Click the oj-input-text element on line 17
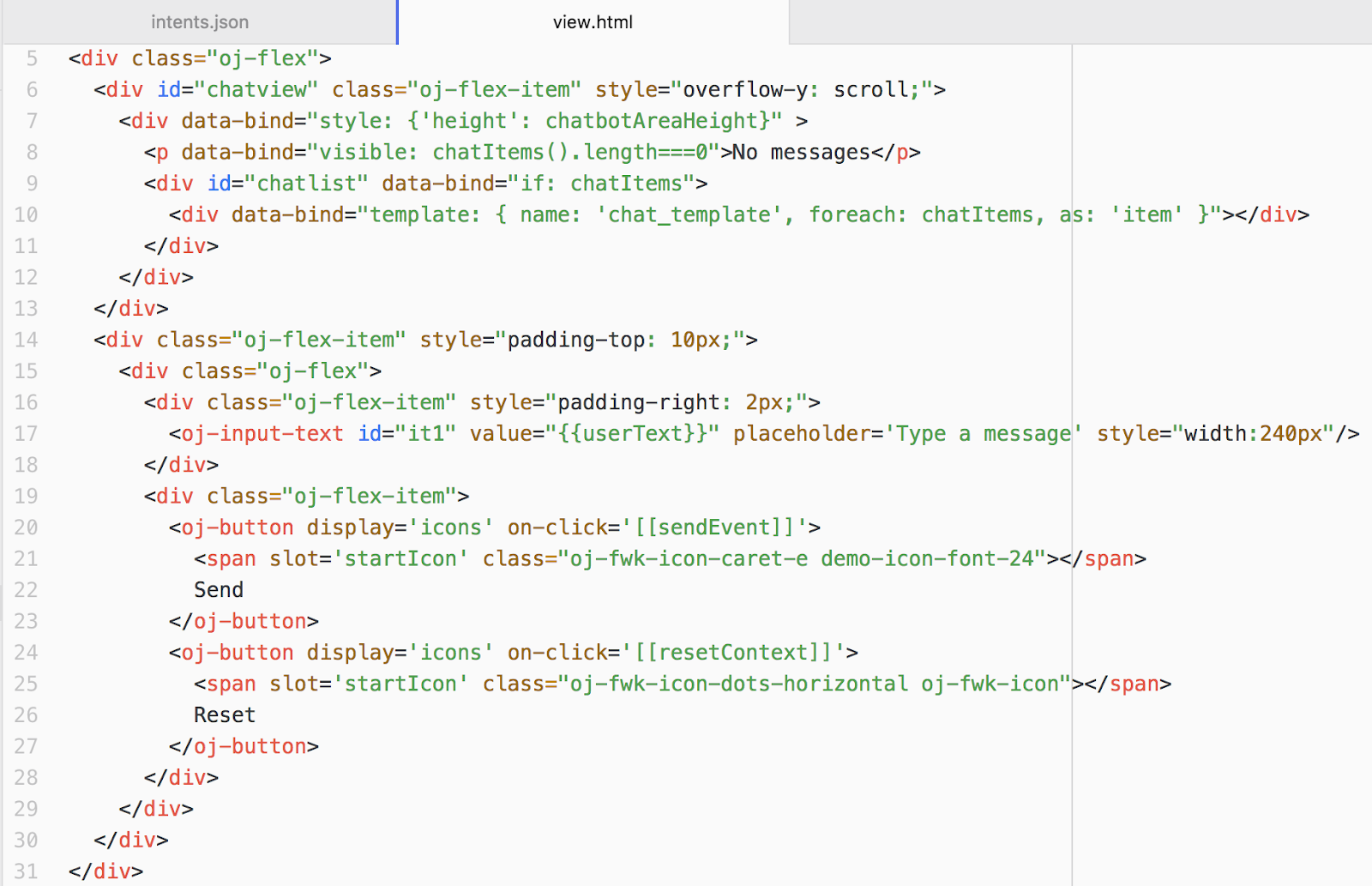 [x=262, y=433]
